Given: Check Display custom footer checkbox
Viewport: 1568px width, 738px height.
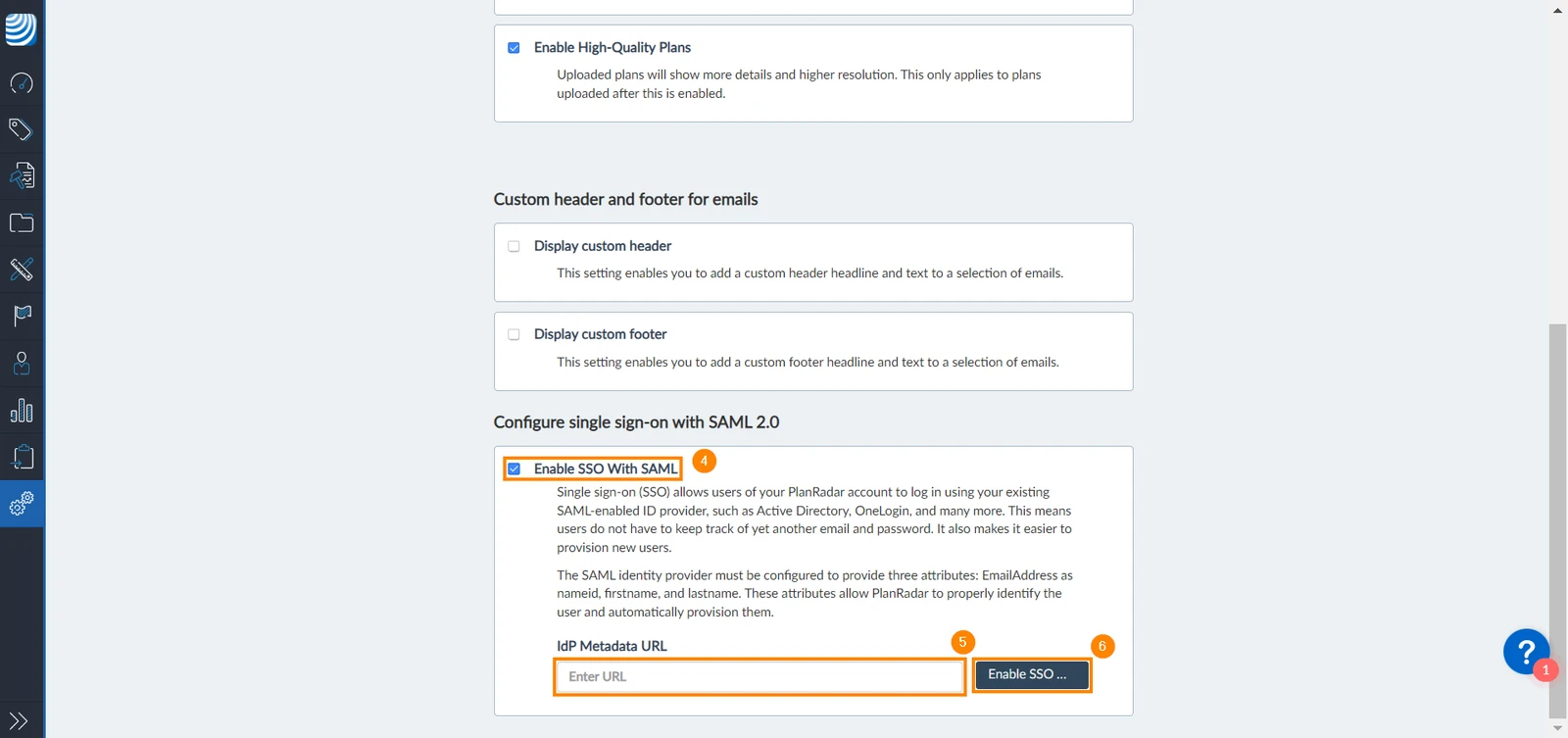Looking at the screenshot, I should coord(514,334).
